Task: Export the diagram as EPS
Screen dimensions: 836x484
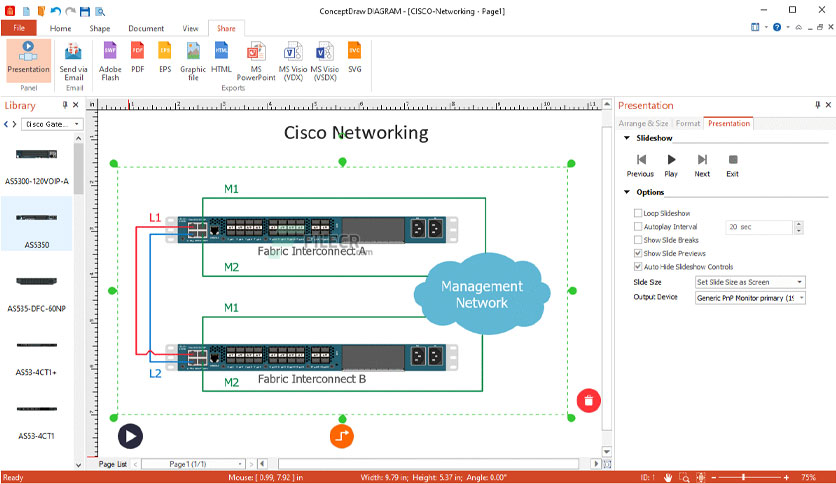Action: pos(165,58)
